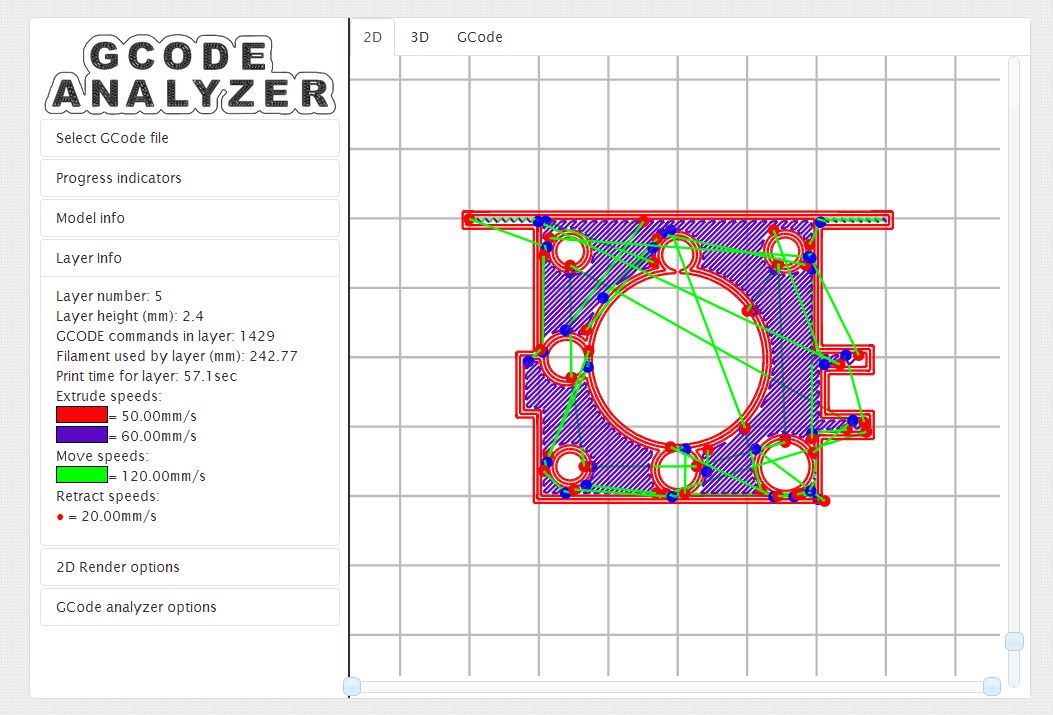Image resolution: width=1053 pixels, height=715 pixels.
Task: Open the GCode tab
Action: (480, 37)
